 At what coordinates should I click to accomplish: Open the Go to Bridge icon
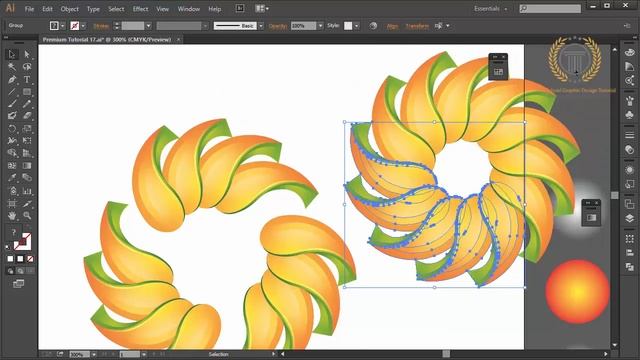pyautogui.click(x=240, y=9)
